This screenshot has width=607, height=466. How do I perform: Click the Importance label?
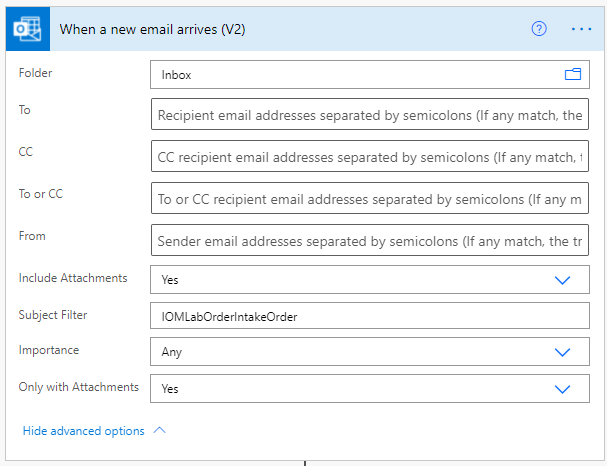point(49,350)
